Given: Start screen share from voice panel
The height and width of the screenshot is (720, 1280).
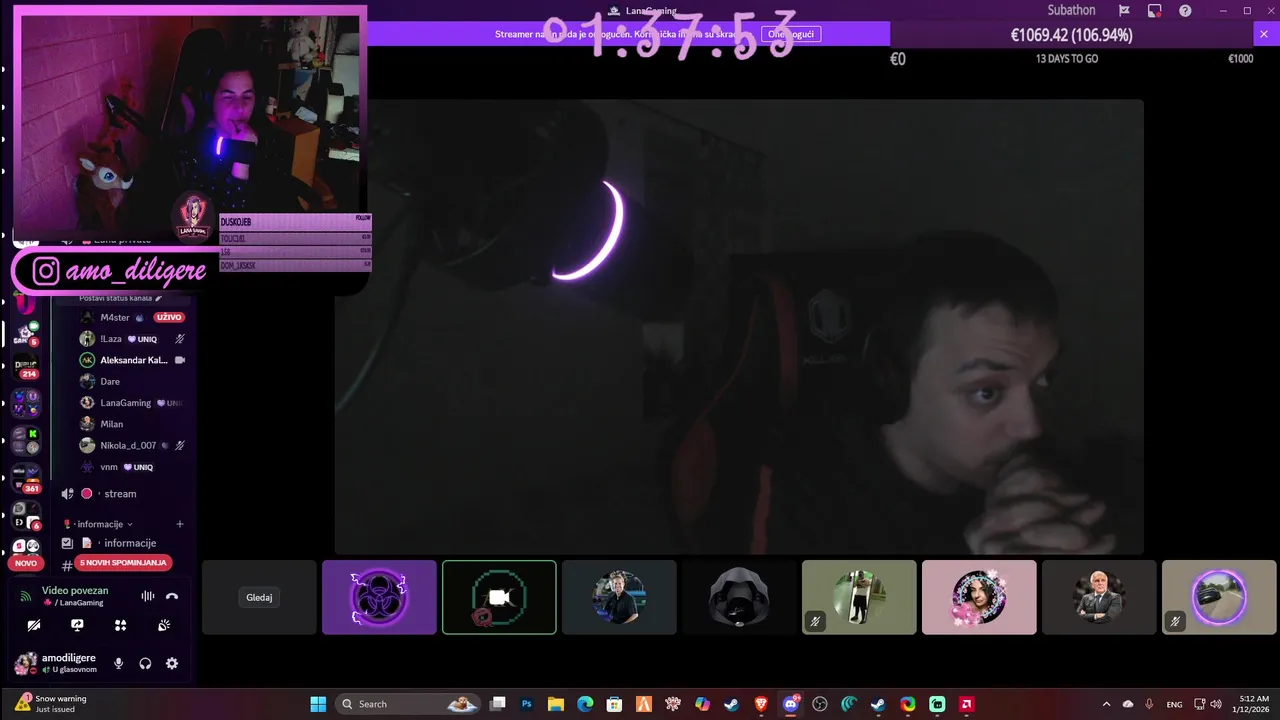Looking at the screenshot, I should point(77,625).
